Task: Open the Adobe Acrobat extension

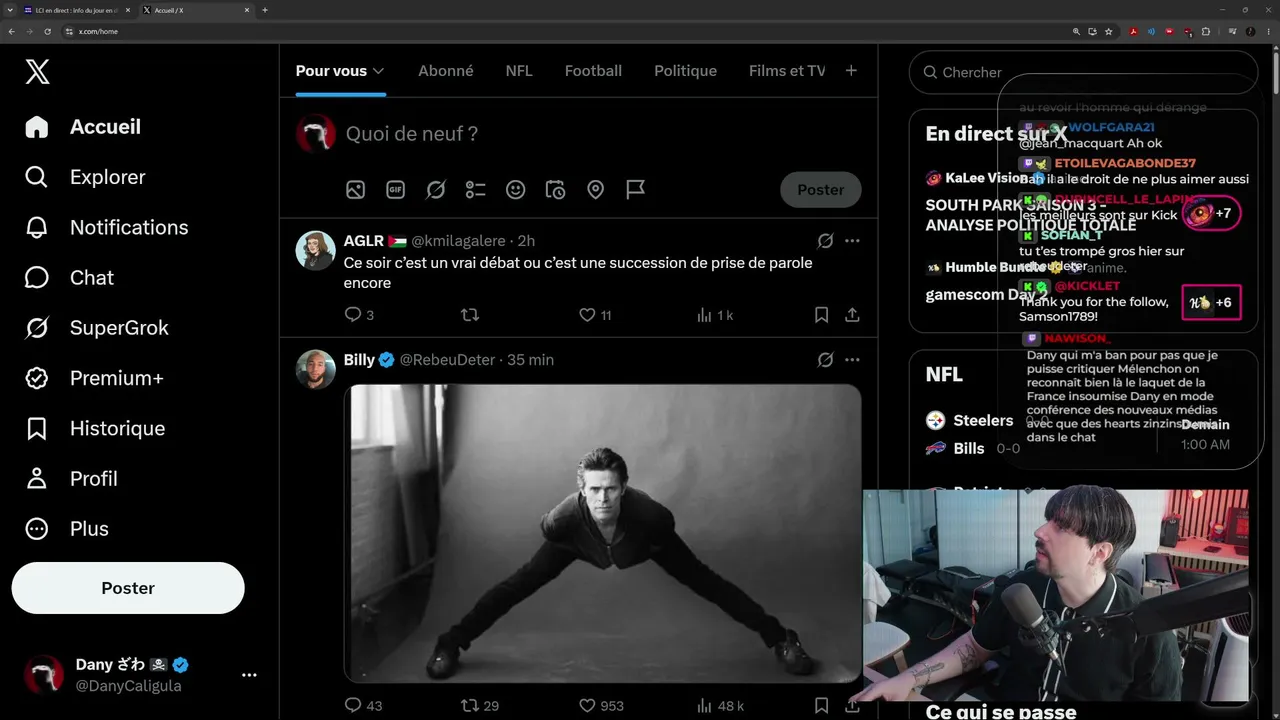Action: pyautogui.click(x=1133, y=31)
